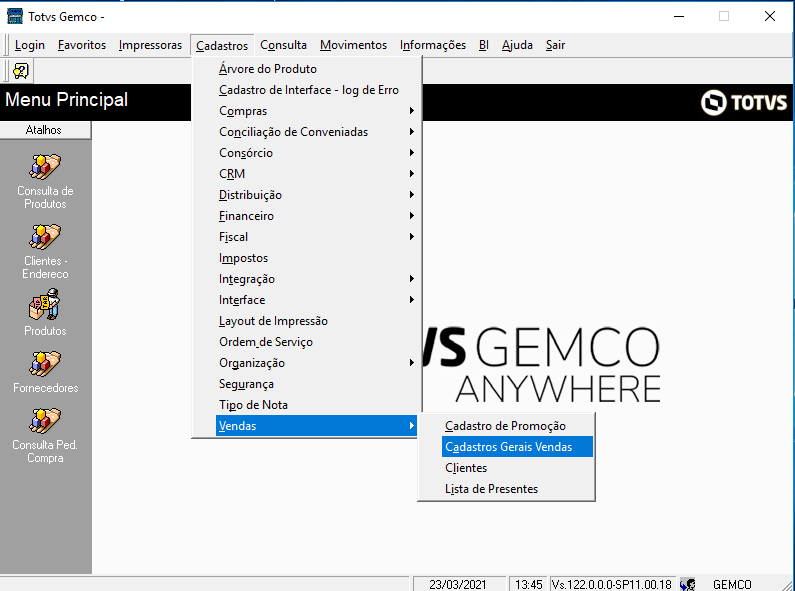Viewport: 795px width, 591px height.
Task: Click Sair in the menu bar
Action: (555, 45)
